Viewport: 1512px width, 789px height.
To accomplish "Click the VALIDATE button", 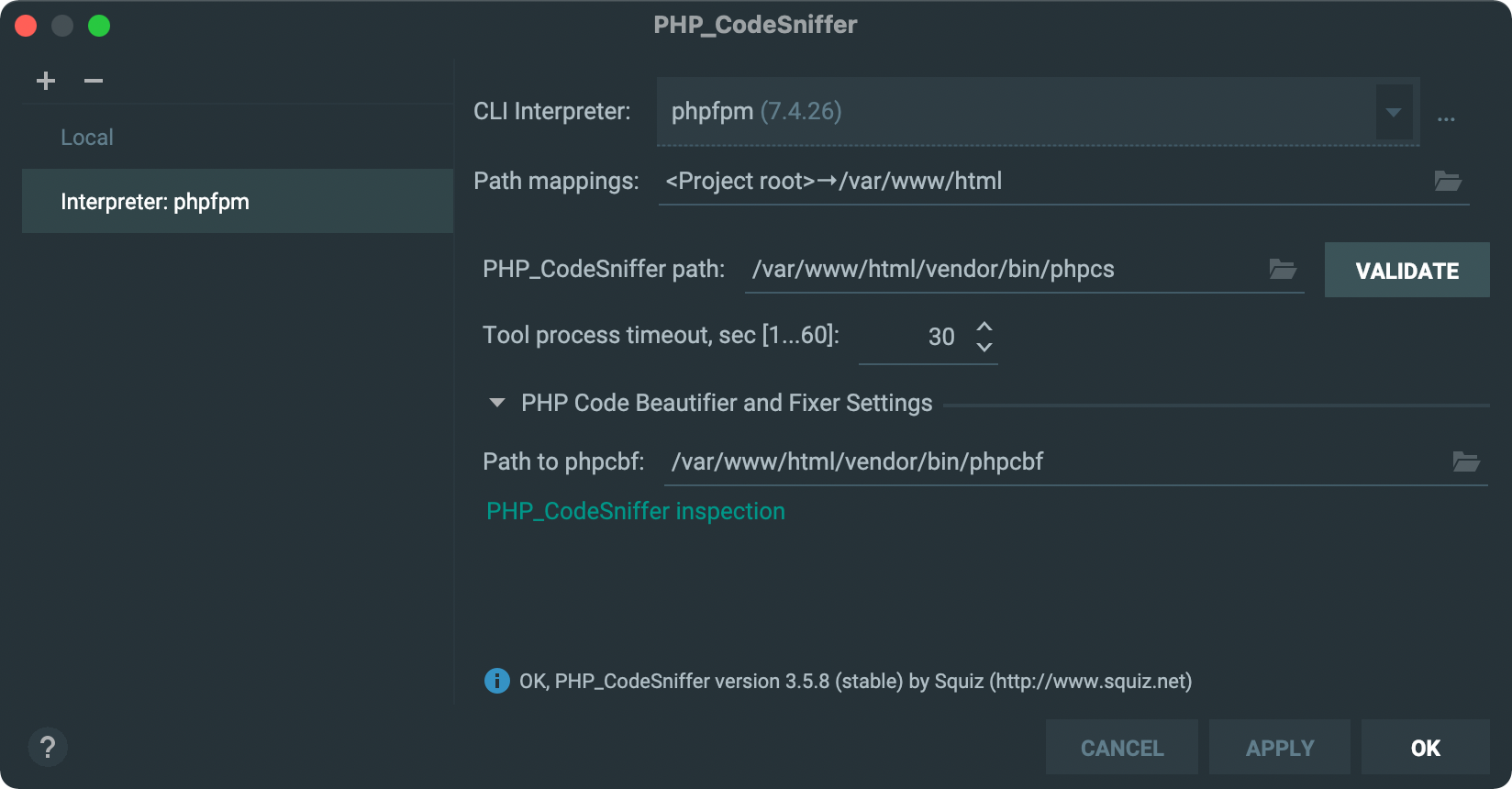I will (1406, 270).
